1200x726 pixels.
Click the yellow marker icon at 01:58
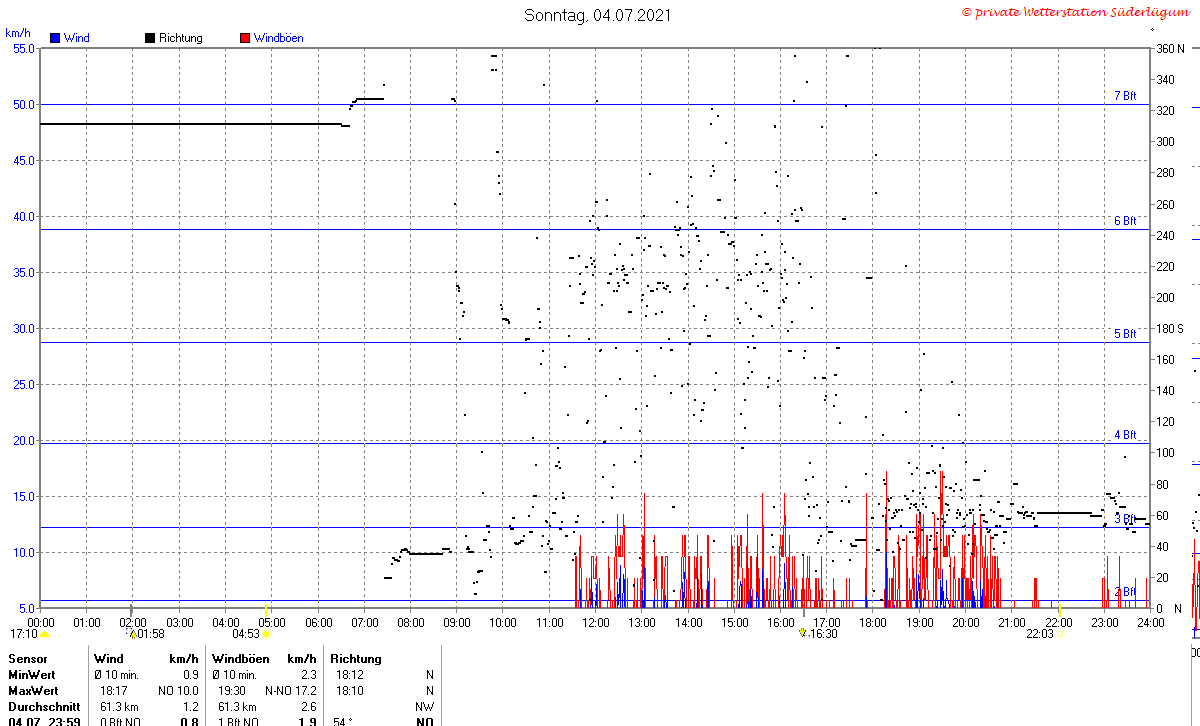click(131, 634)
